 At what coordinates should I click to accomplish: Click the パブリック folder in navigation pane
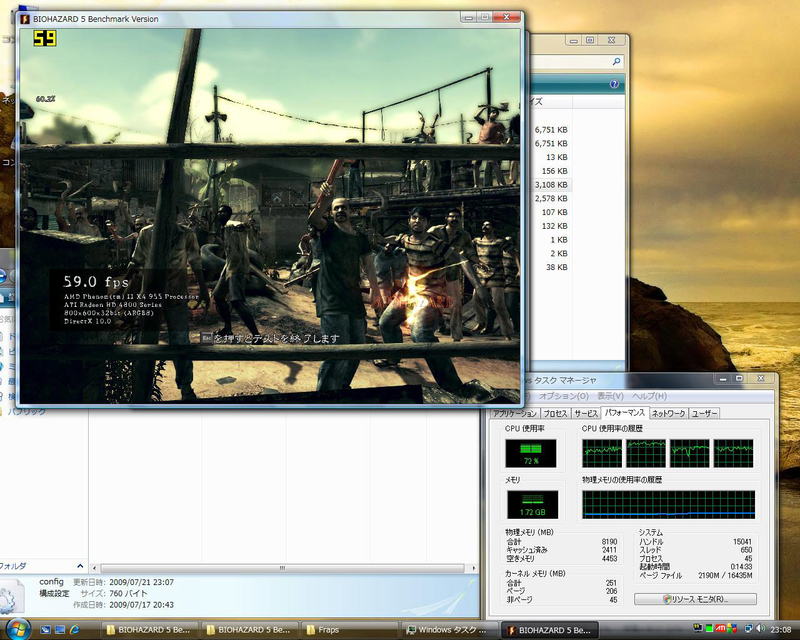coord(26,411)
